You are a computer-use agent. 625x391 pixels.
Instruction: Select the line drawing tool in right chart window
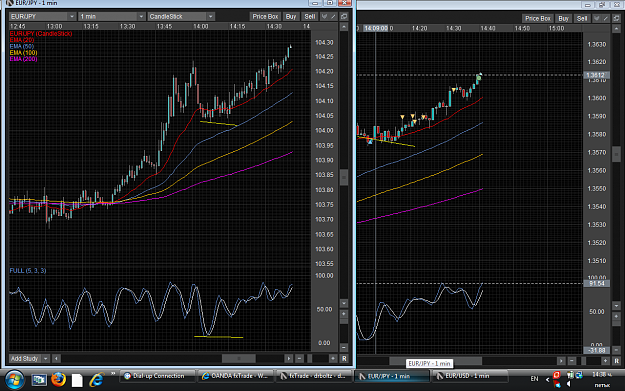[x=606, y=18]
